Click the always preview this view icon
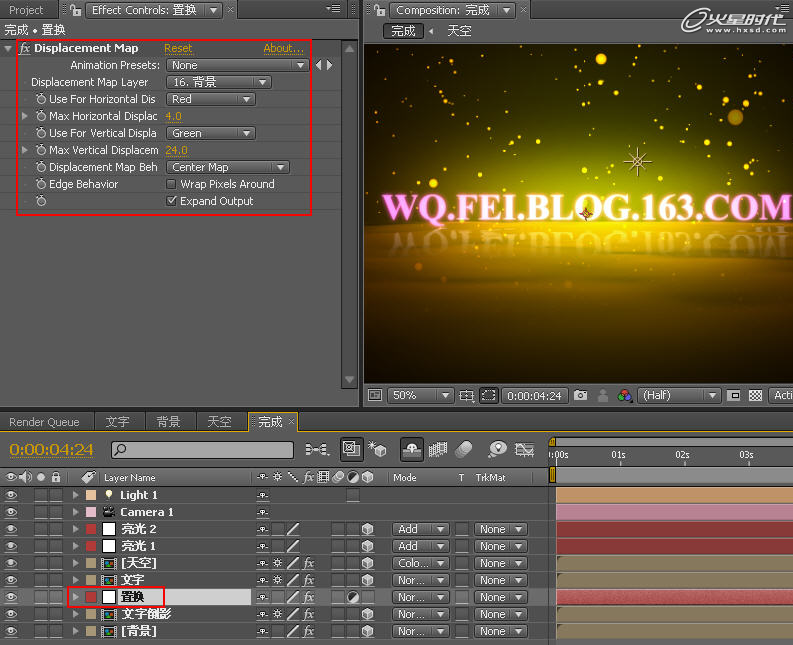The height and width of the screenshot is (645, 793). point(375,395)
